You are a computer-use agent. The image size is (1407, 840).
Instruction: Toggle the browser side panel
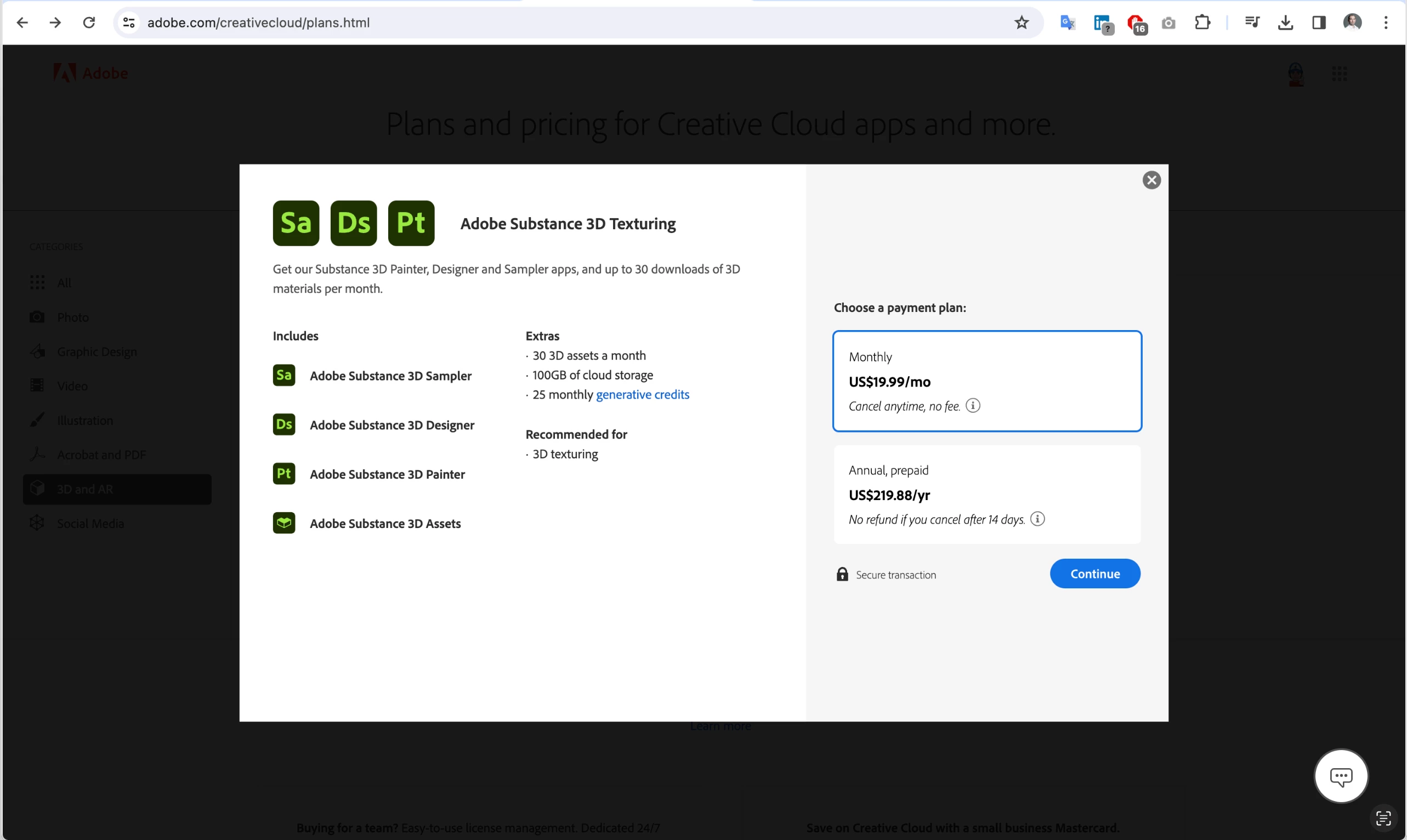click(1318, 22)
